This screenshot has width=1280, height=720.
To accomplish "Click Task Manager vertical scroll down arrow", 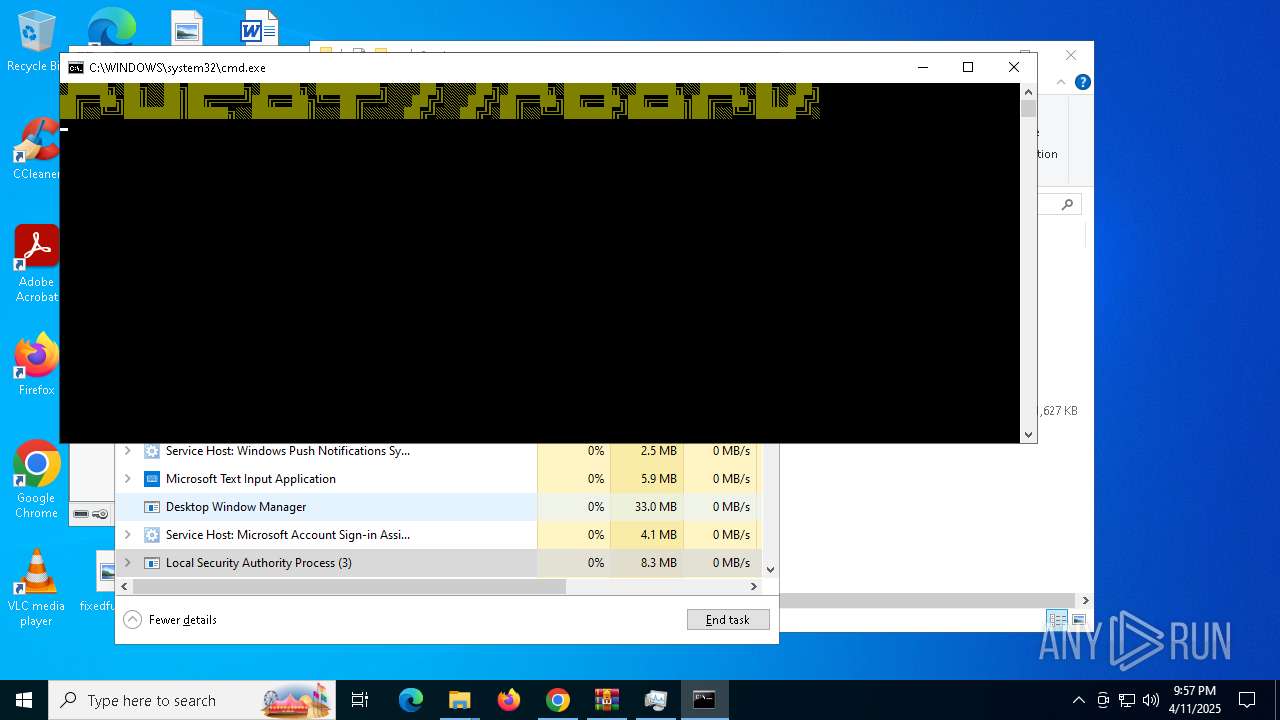I will tap(770, 570).
